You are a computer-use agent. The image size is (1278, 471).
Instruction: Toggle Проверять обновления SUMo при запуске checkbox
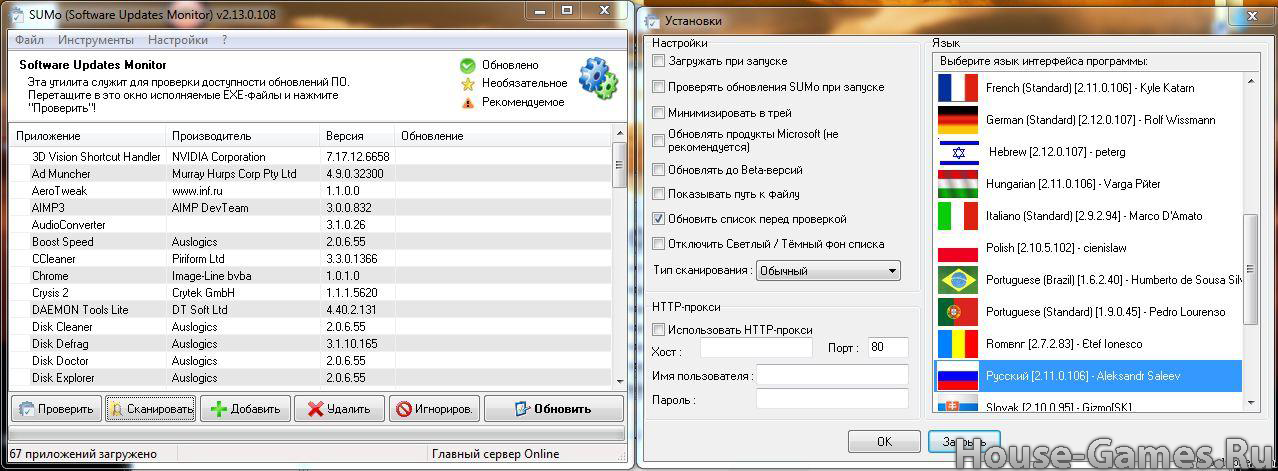(658, 87)
